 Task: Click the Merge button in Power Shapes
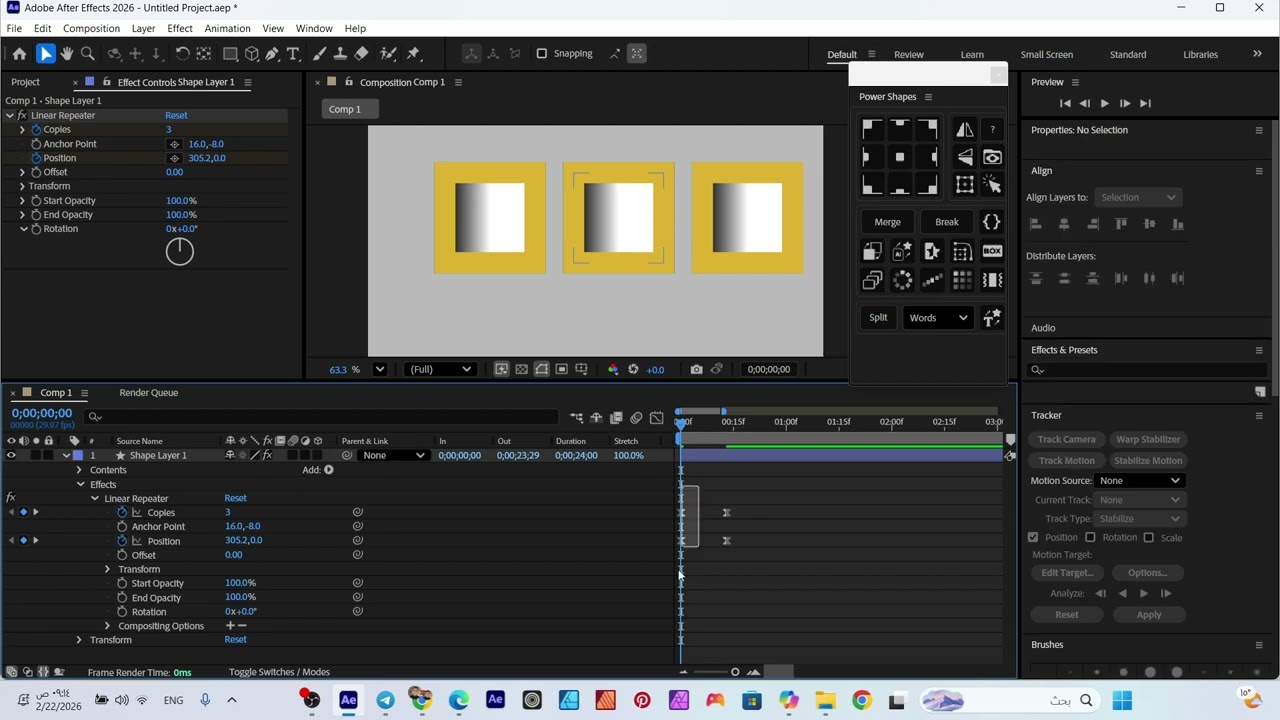887,222
